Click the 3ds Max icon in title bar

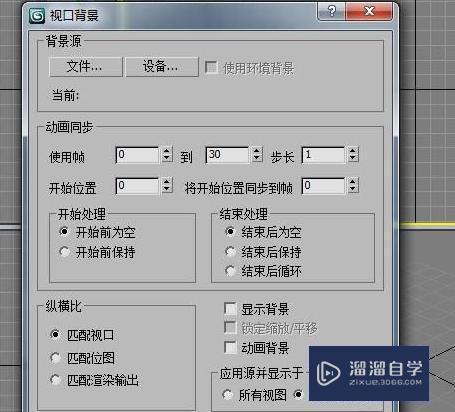pos(37,15)
